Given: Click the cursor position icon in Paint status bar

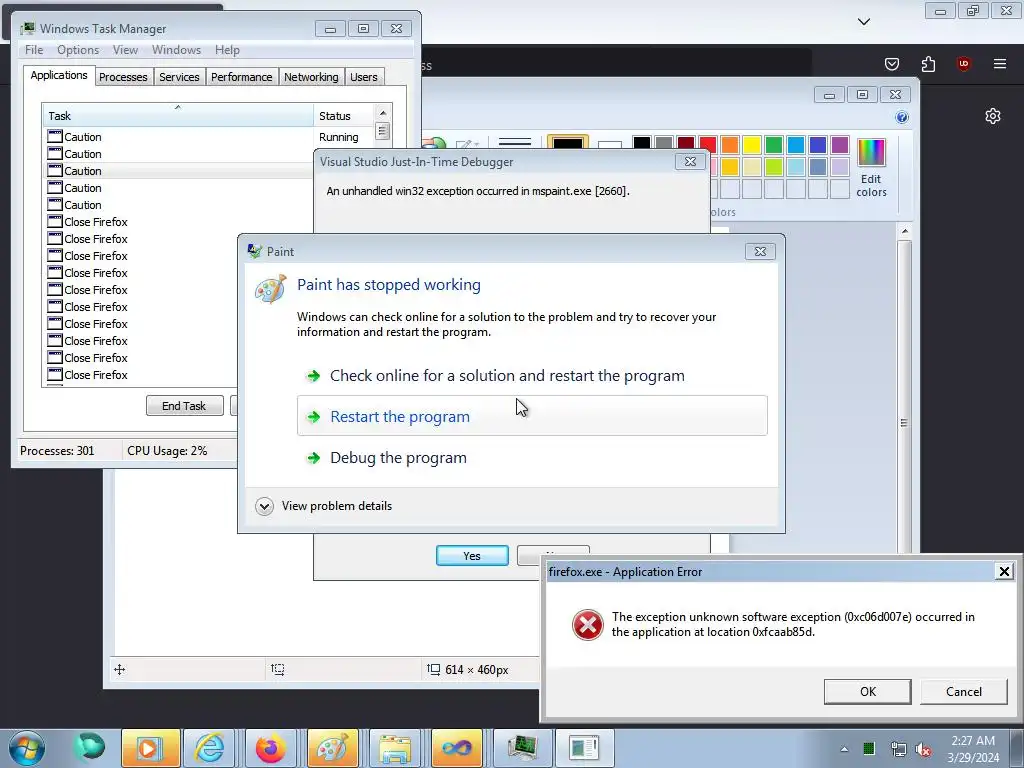Looking at the screenshot, I should (120, 669).
